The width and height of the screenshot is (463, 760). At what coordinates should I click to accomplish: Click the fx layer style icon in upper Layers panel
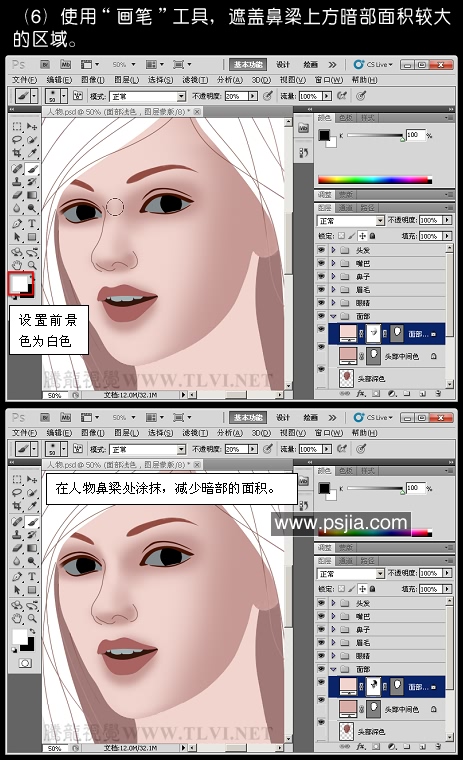[x=361, y=394]
